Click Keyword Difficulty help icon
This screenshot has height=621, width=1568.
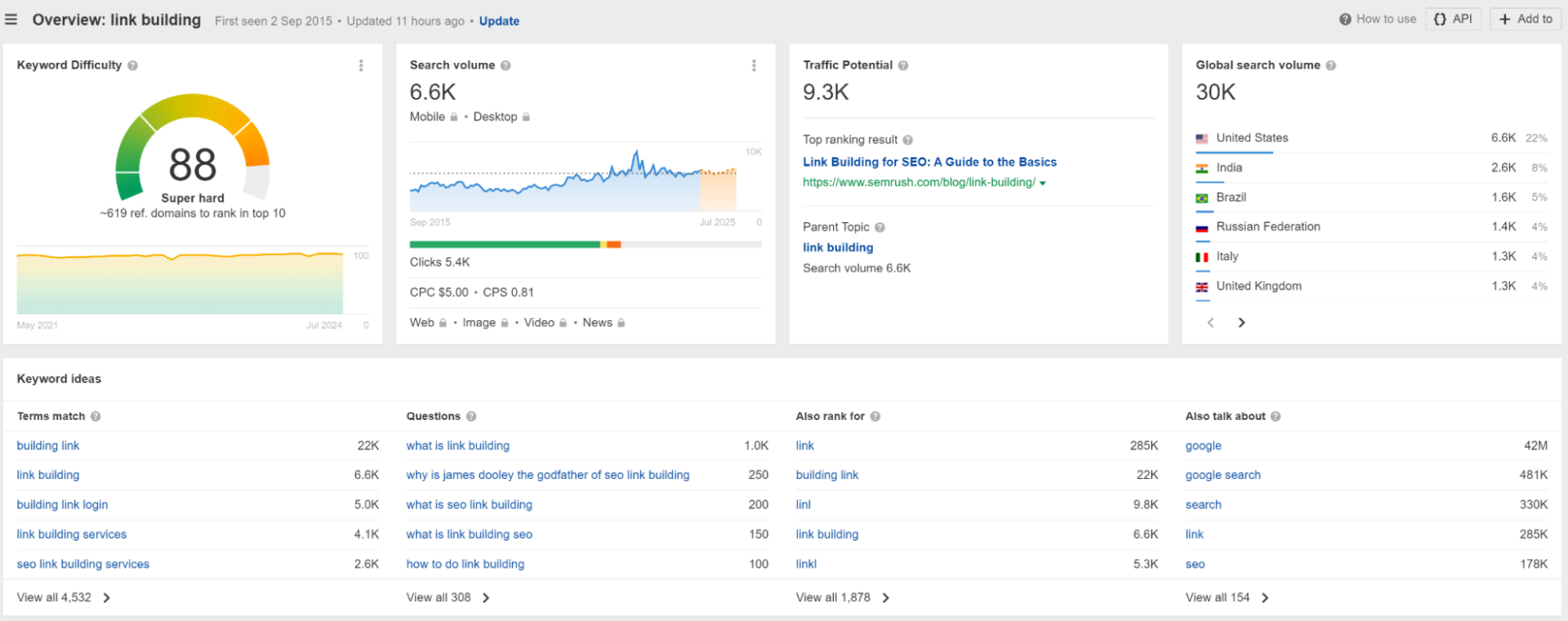(x=132, y=65)
